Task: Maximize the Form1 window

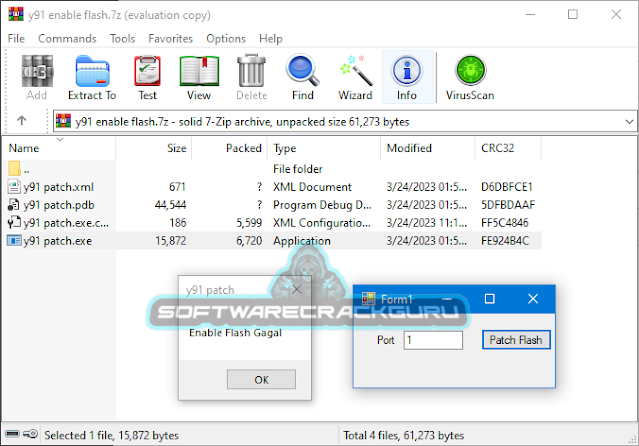Action: [x=490, y=299]
